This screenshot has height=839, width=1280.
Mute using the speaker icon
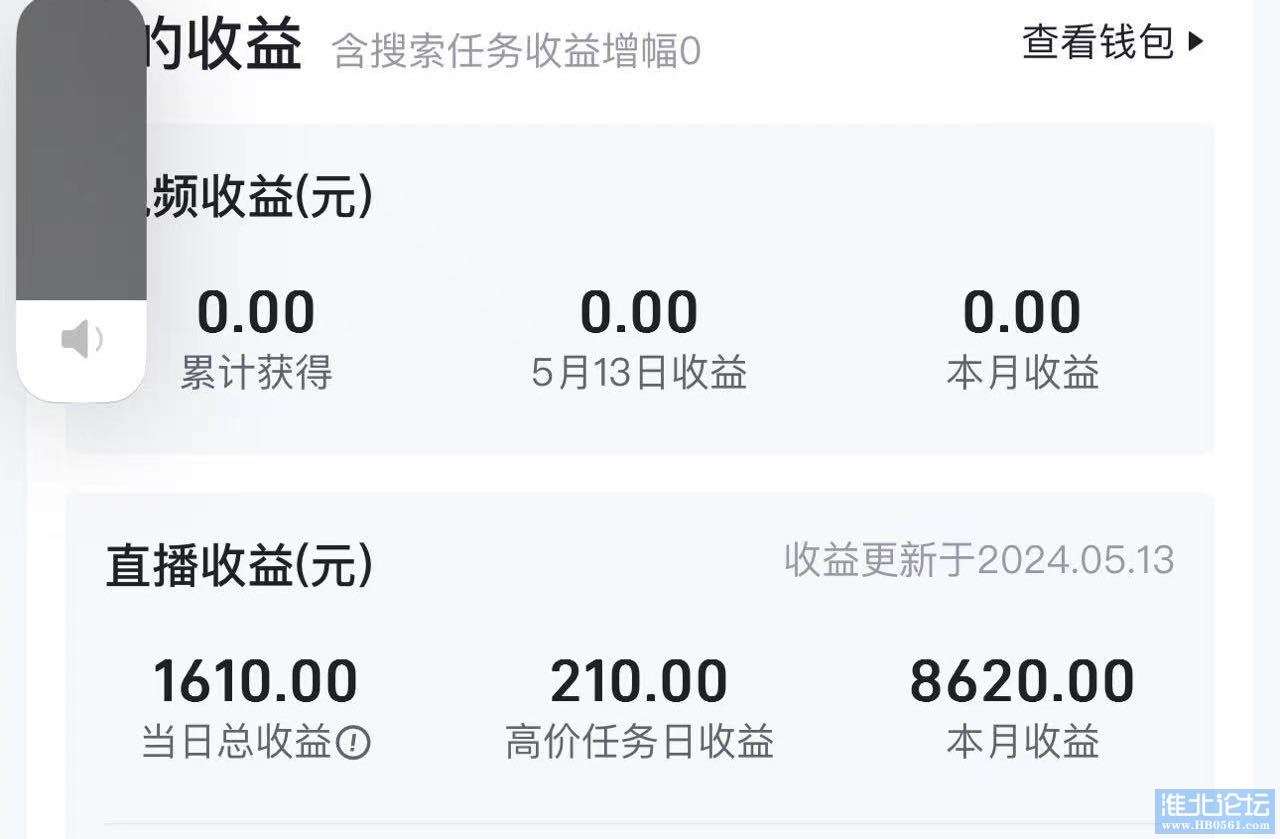tap(82, 340)
